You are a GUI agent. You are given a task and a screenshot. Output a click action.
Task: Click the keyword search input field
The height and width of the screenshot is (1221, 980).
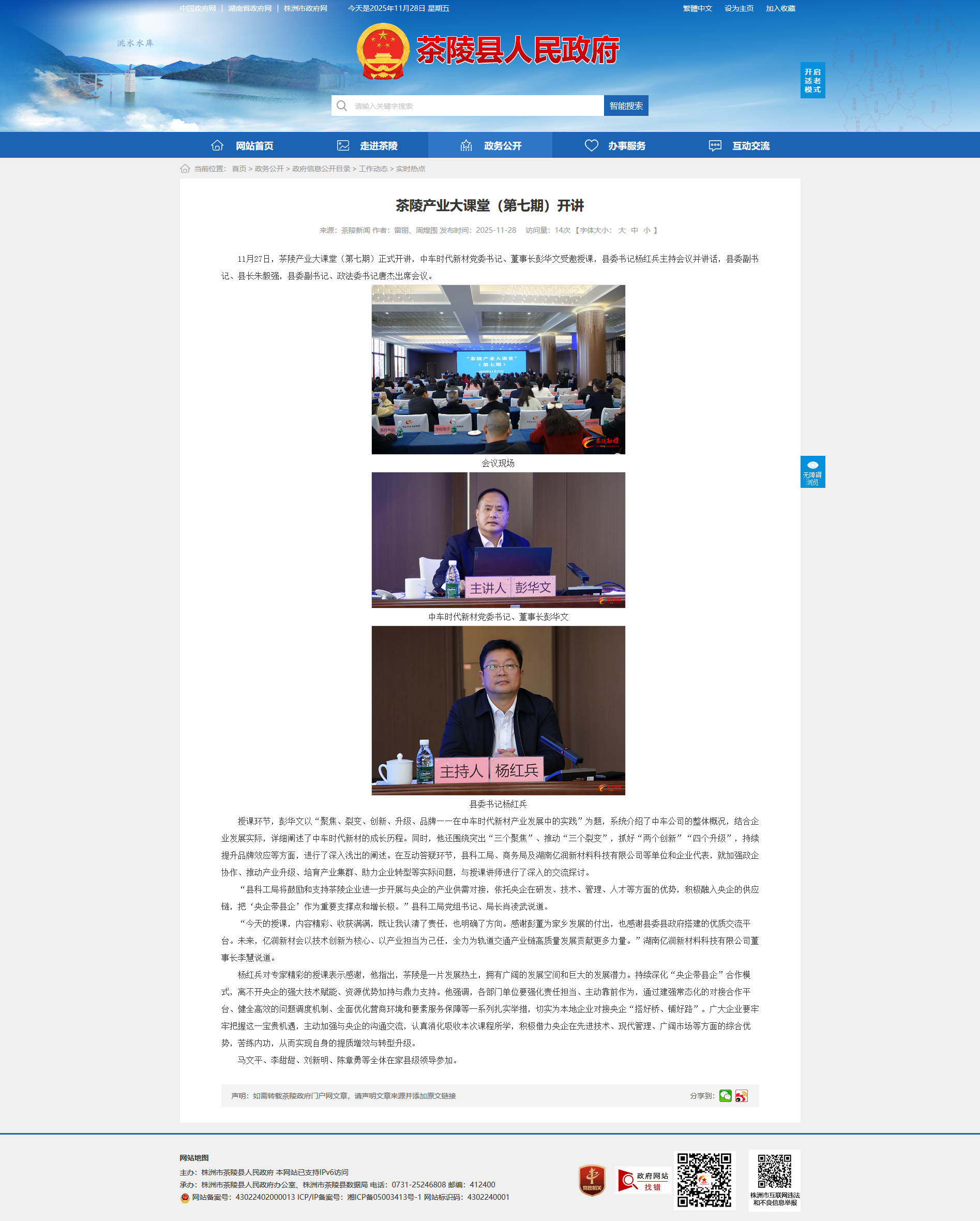pos(476,106)
